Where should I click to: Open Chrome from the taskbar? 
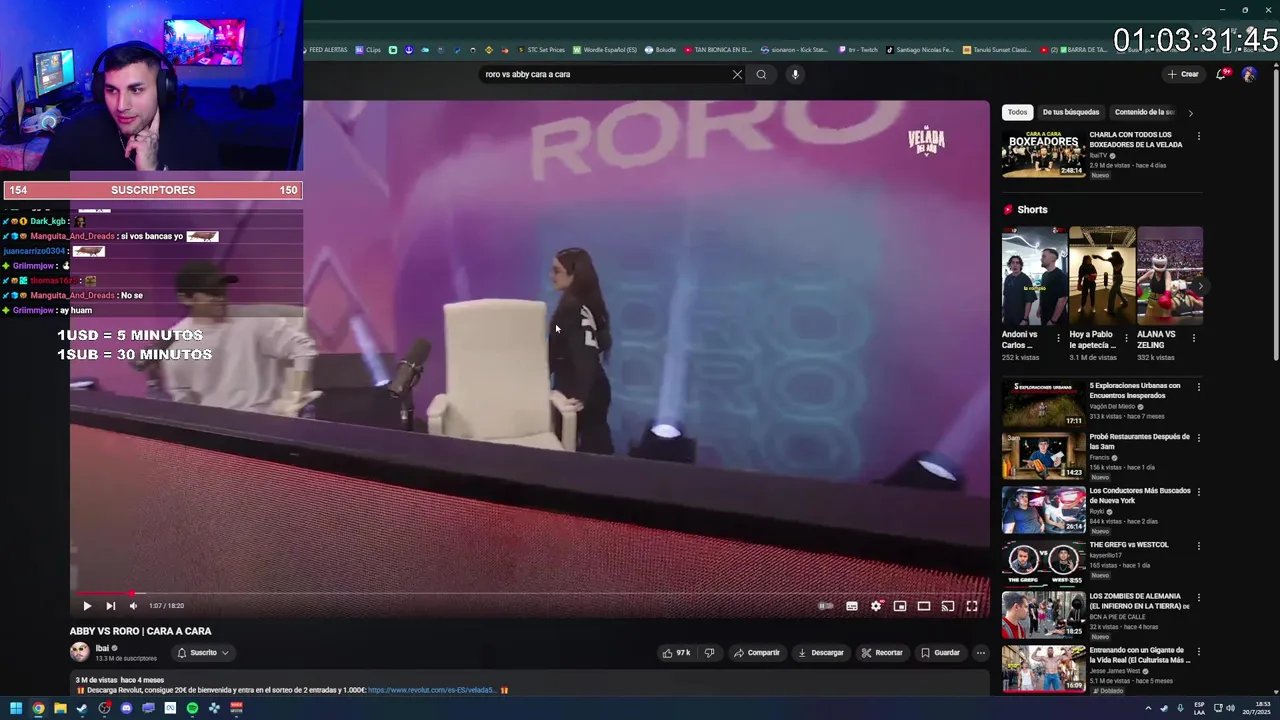[x=38, y=708]
